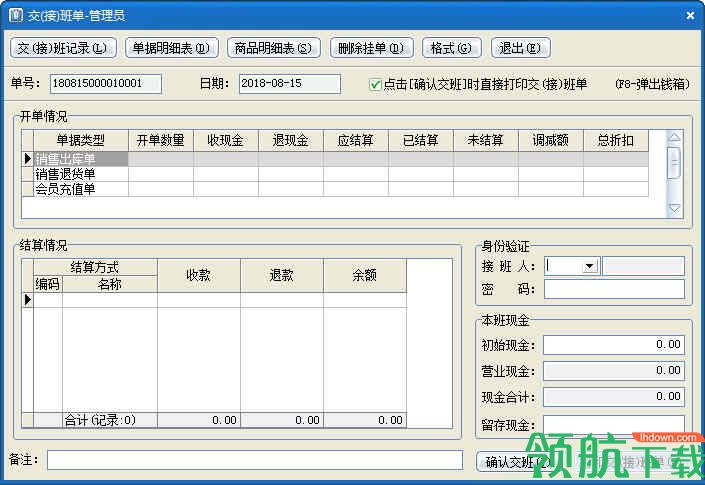Image resolution: width=705 pixels, height=485 pixels.
Task: Click the 现金合计 field
Action: coord(614,397)
